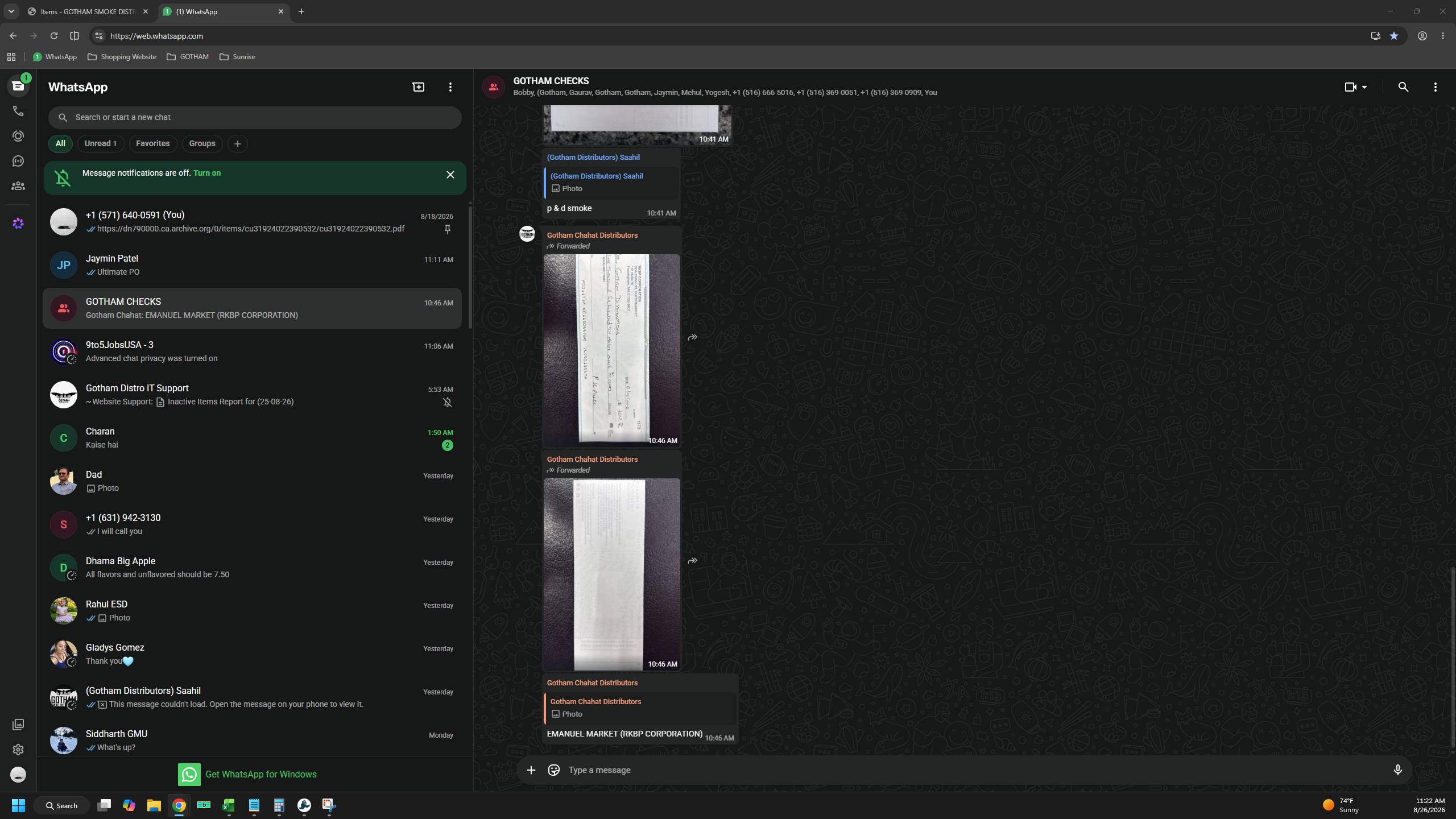
Task: Expand the video call dropdown arrow
Action: pos(1364,87)
